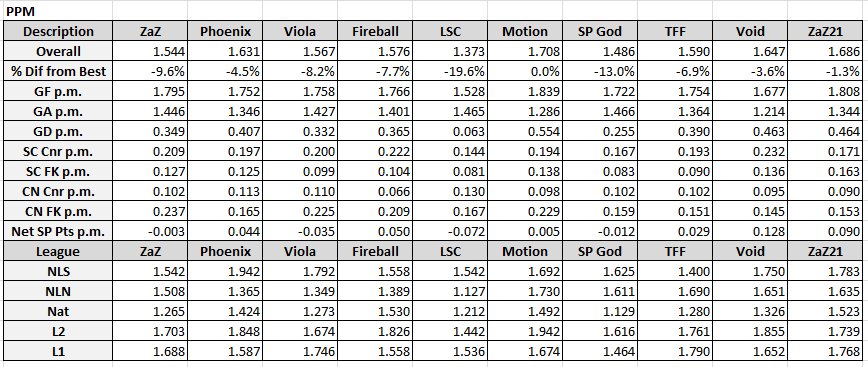
Task: Click the % Dif from Best row label
Action: click(58, 71)
